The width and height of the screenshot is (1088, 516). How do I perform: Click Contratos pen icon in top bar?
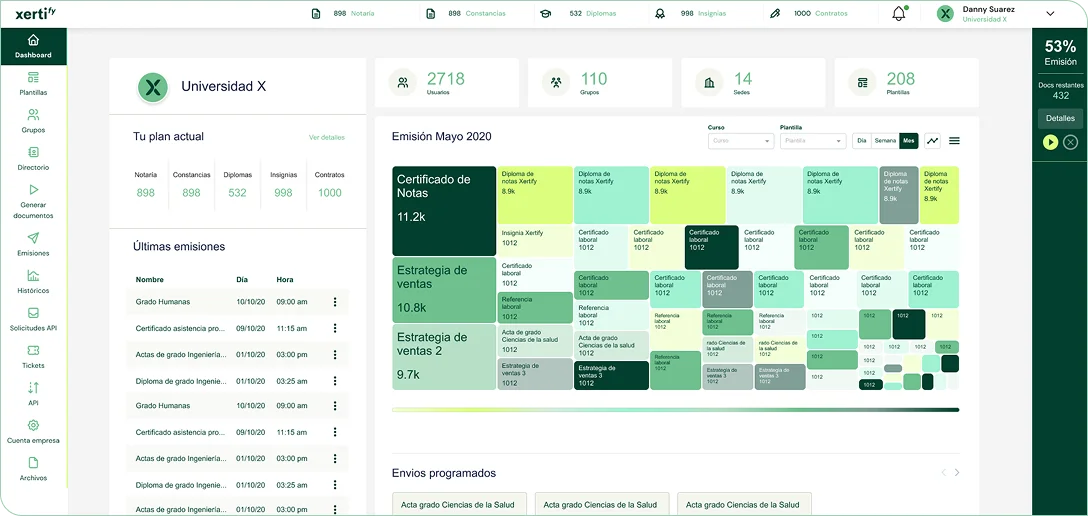click(x=775, y=13)
